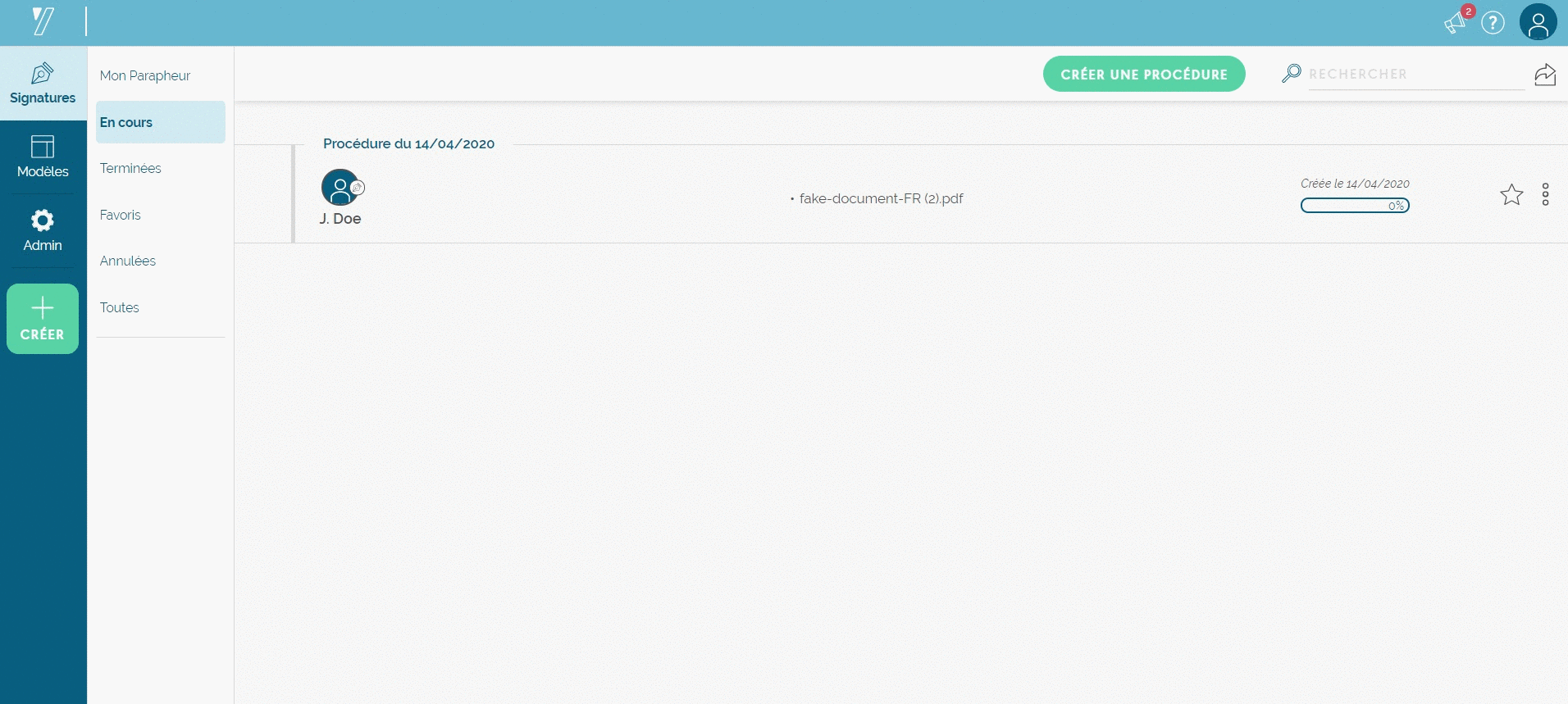
Task: Show Annulées procedures
Action: tap(128, 261)
